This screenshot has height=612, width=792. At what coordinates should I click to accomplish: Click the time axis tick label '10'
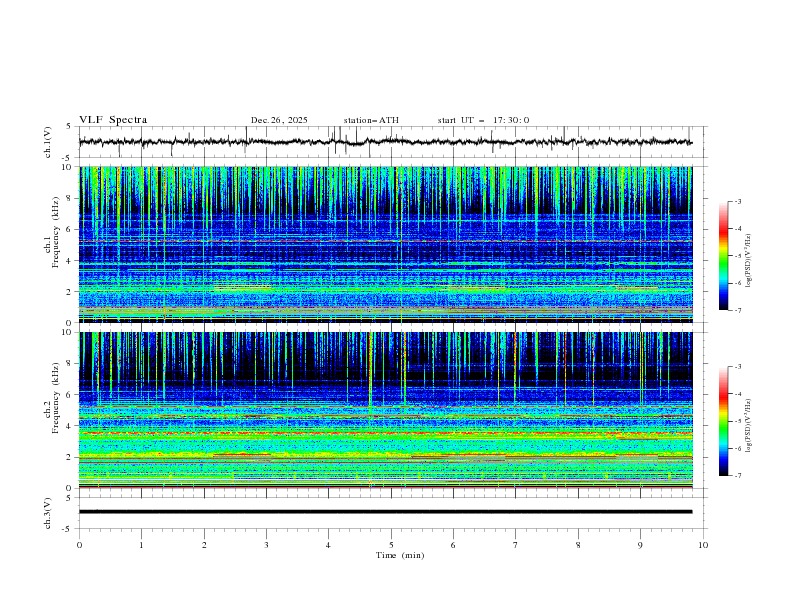pyautogui.click(x=703, y=545)
